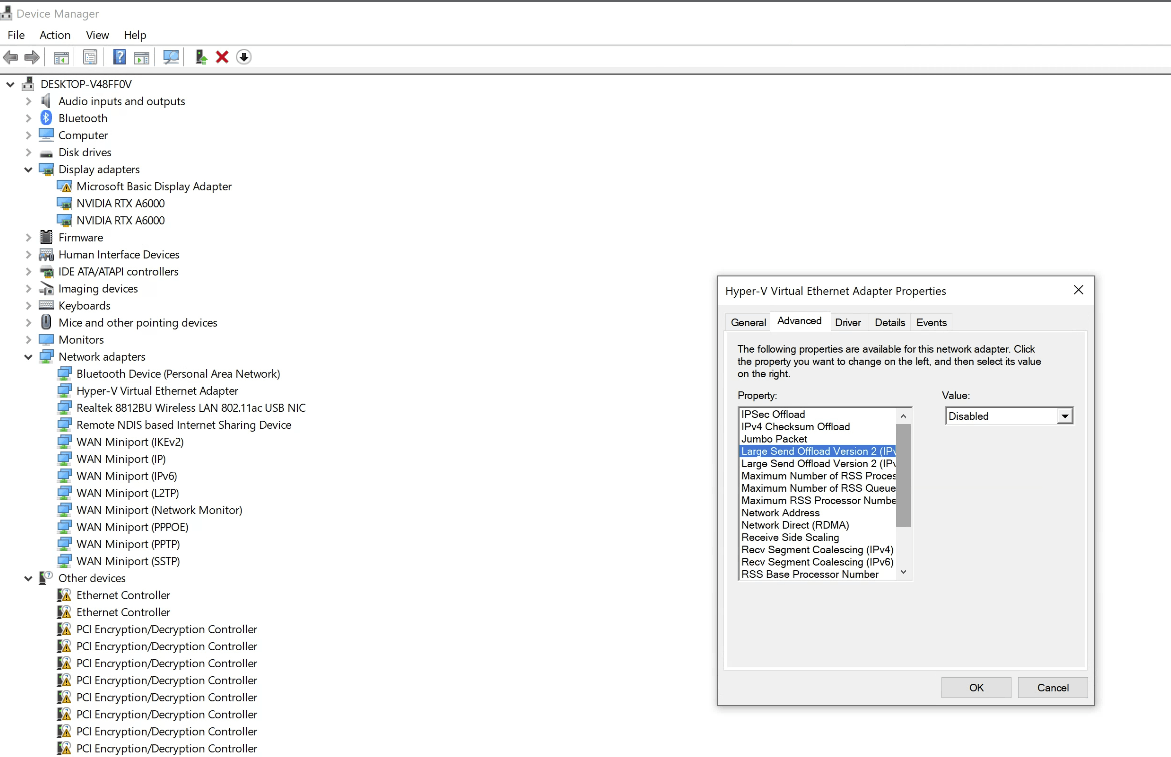This screenshot has width=1171, height=757.
Task: Select the Jumbo Packet property
Action: [x=774, y=438]
